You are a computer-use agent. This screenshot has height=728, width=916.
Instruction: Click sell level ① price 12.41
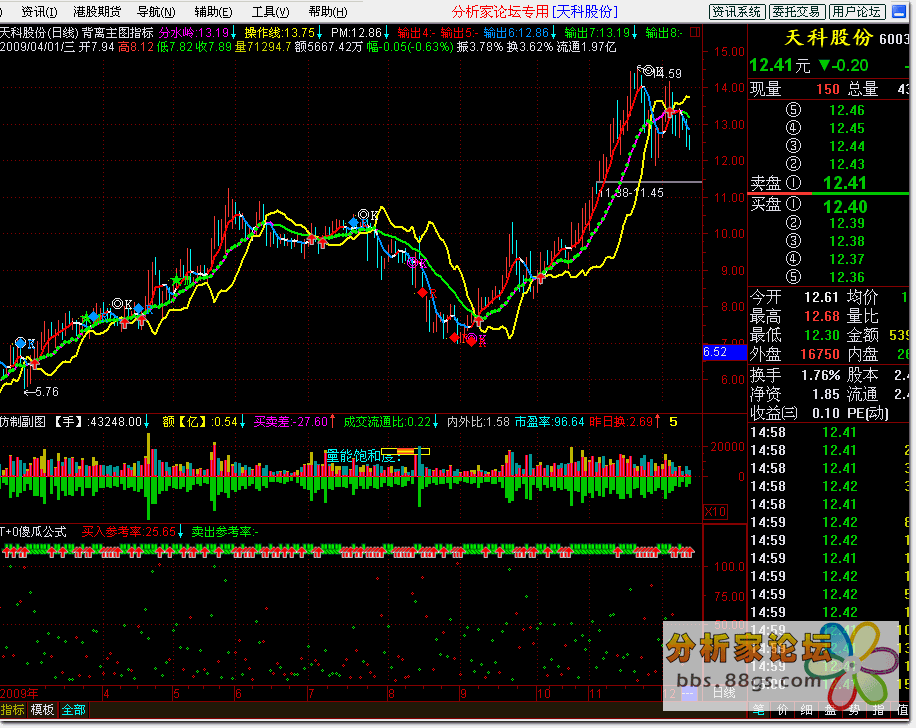pos(844,183)
